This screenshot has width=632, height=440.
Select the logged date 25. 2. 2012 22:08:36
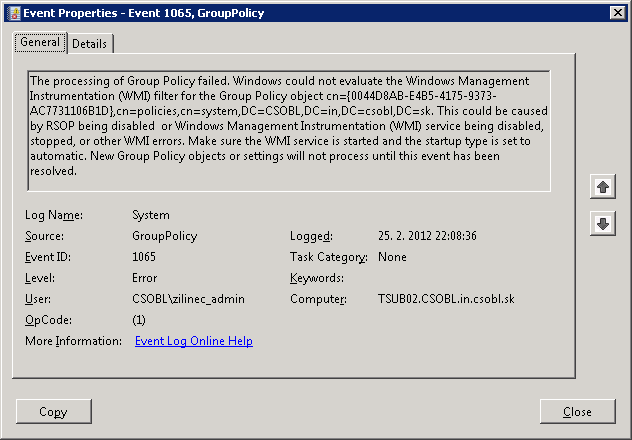point(427,236)
